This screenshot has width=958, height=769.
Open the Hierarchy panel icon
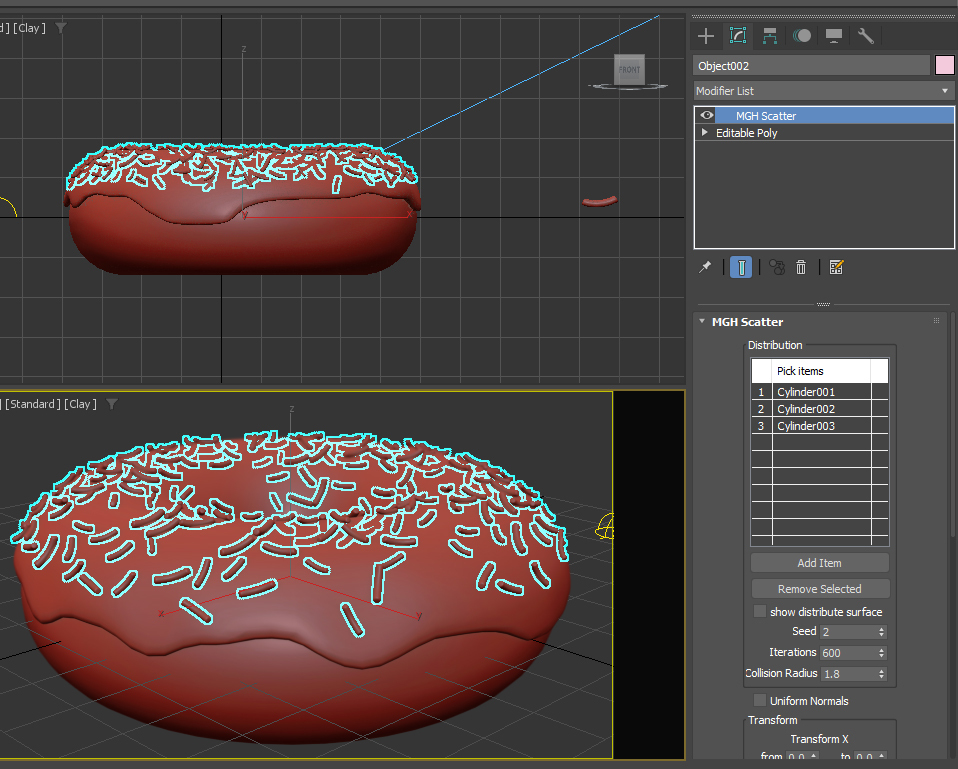(x=770, y=36)
